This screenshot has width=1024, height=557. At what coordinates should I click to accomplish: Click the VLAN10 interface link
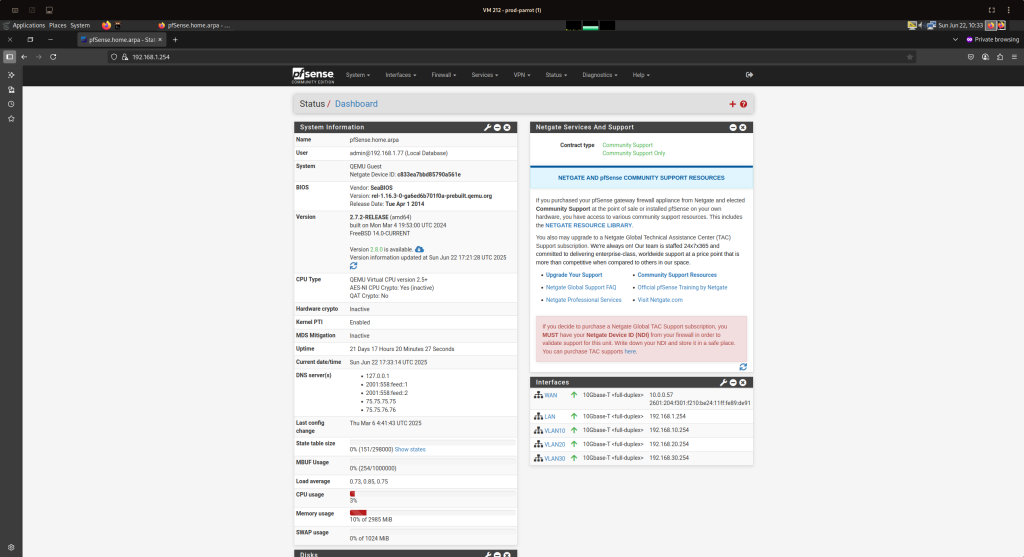click(x=554, y=430)
